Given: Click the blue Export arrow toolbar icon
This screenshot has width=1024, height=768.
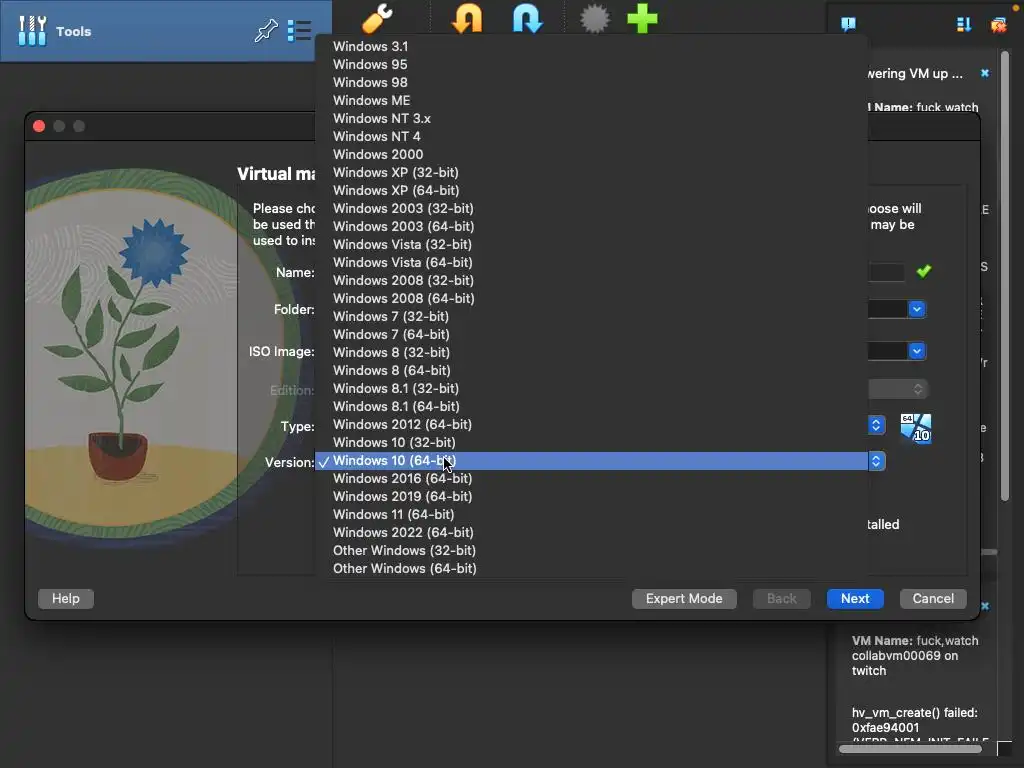Looking at the screenshot, I should click(x=527, y=18).
